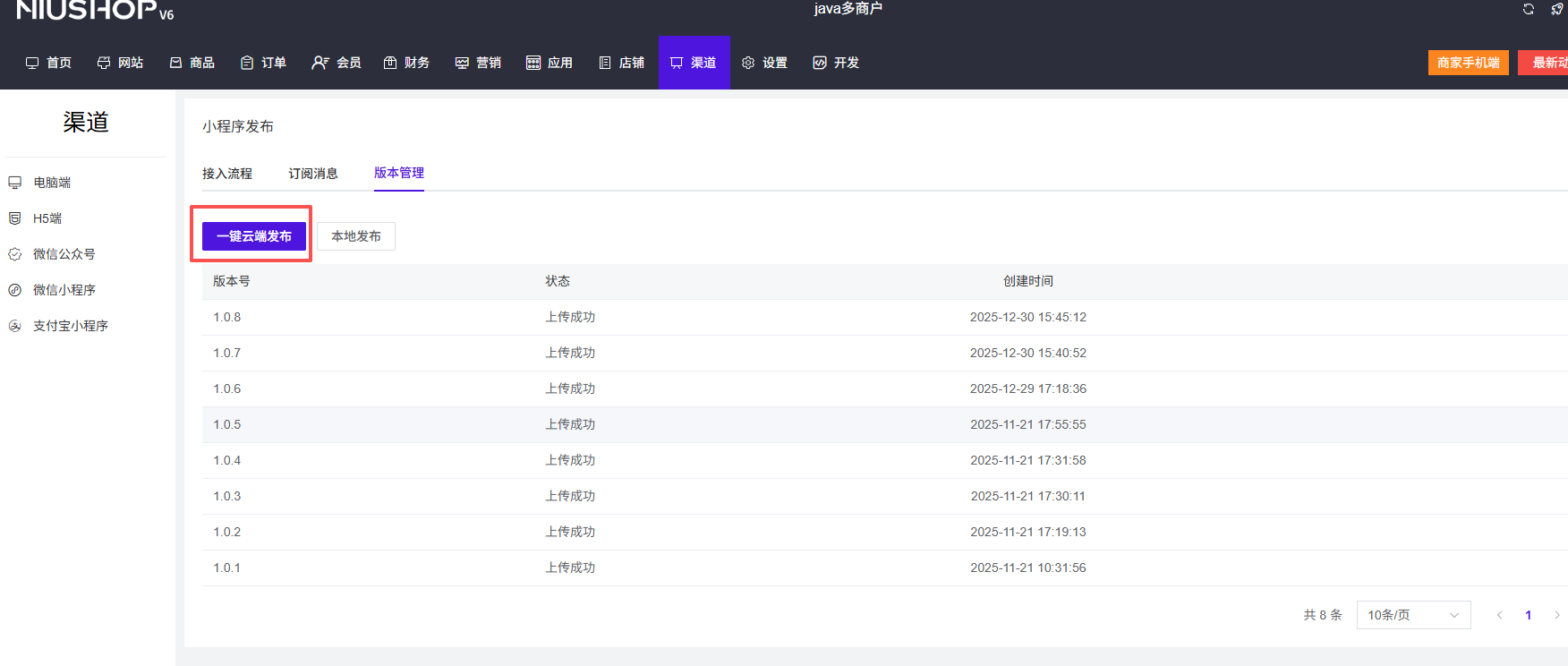Open the 订单 navigation menu
This screenshot has width=1568, height=666.
coord(264,63)
